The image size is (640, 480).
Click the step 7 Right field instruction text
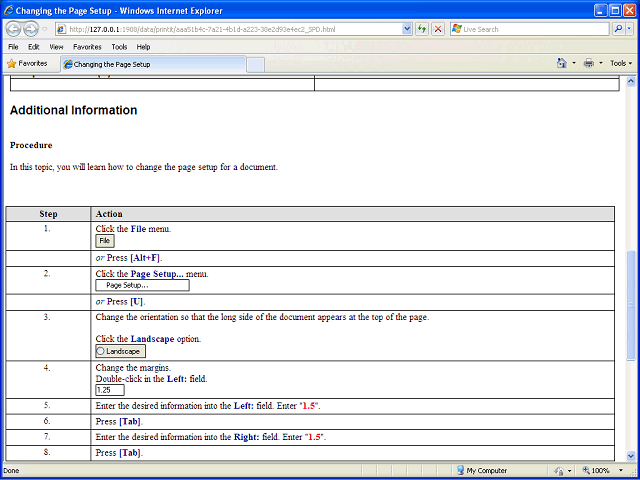tap(211, 437)
